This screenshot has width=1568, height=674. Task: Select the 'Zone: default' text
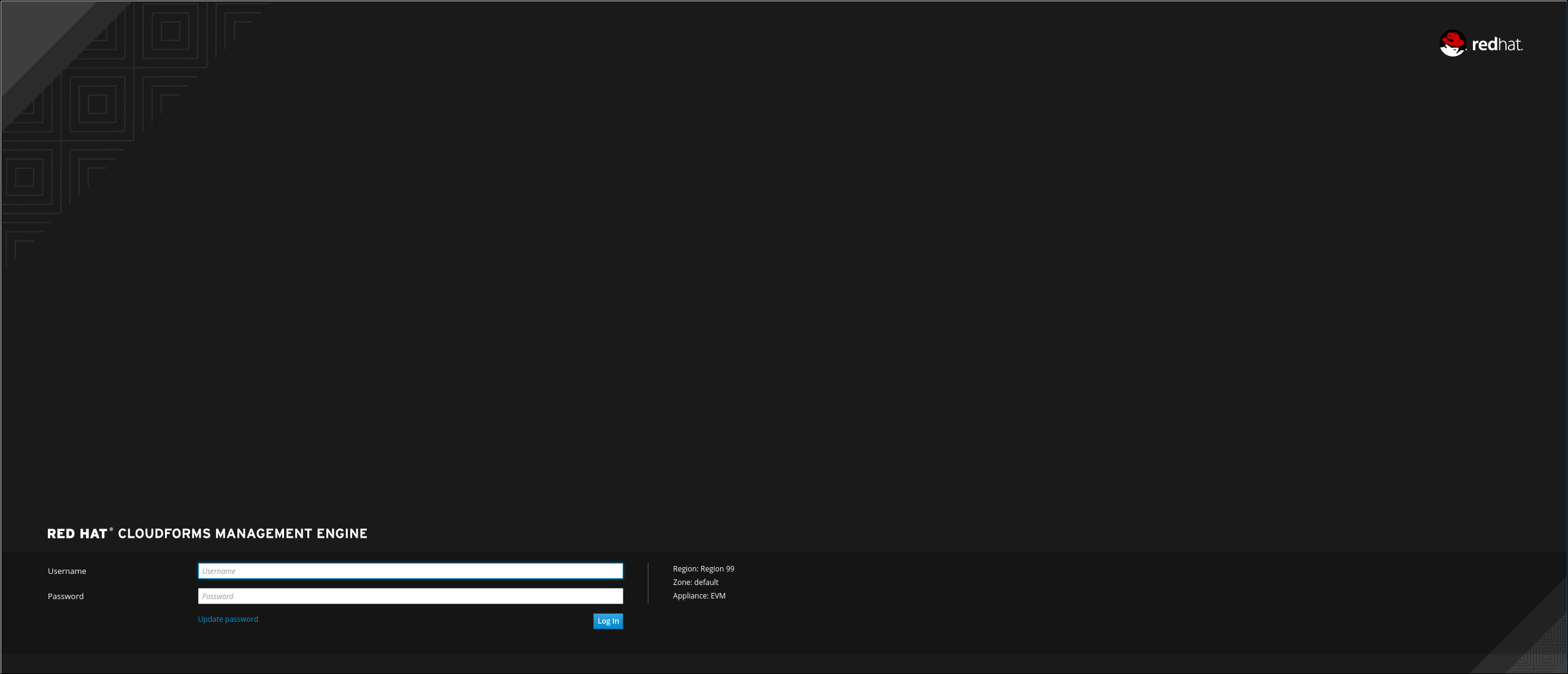(696, 583)
